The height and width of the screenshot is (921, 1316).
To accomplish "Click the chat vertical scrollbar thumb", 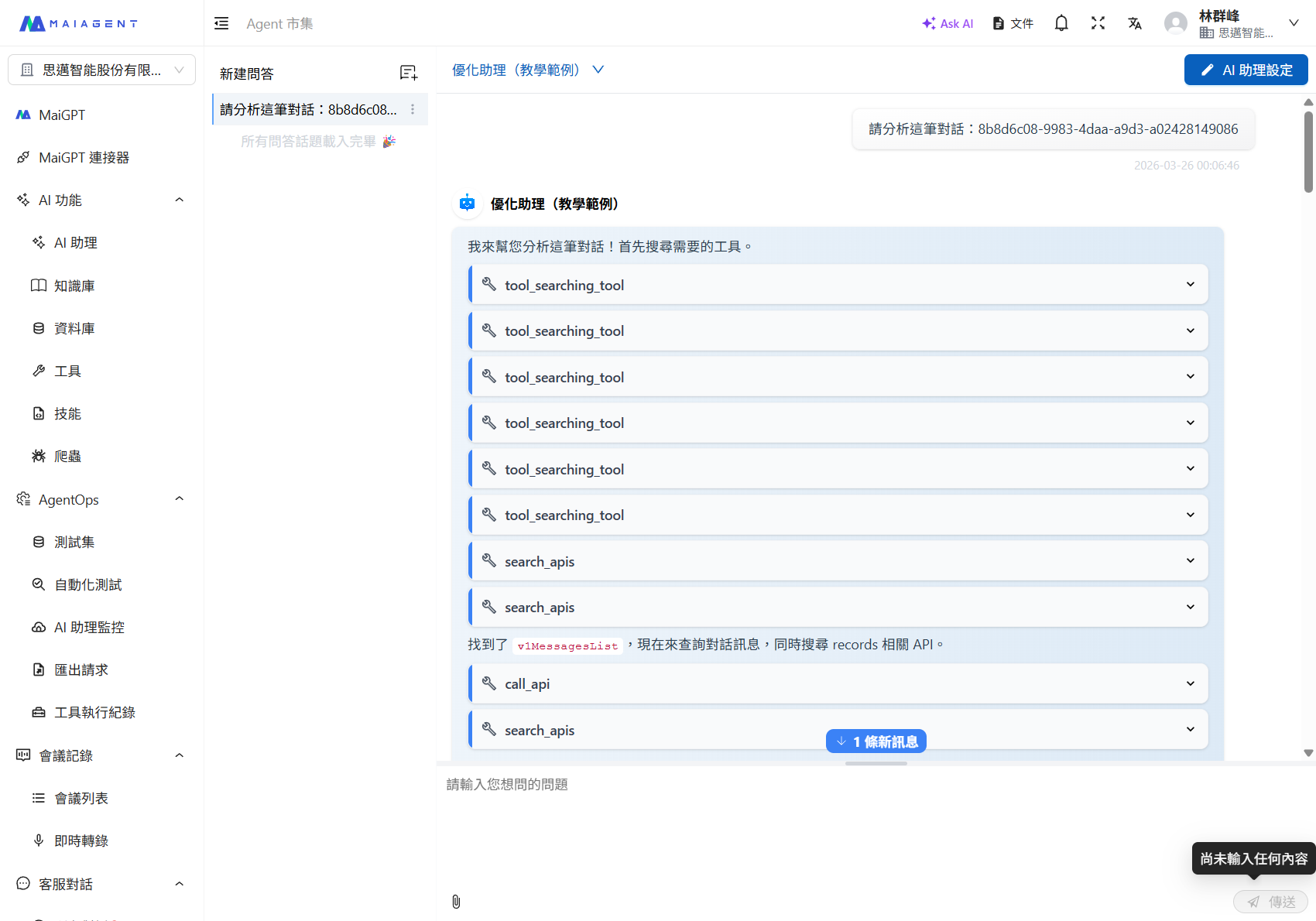I will (1308, 151).
